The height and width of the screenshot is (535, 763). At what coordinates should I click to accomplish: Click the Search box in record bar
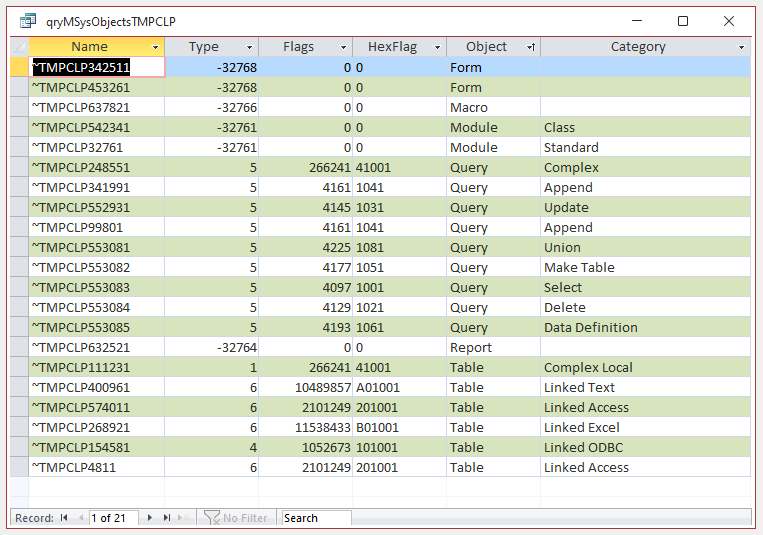tap(316, 517)
